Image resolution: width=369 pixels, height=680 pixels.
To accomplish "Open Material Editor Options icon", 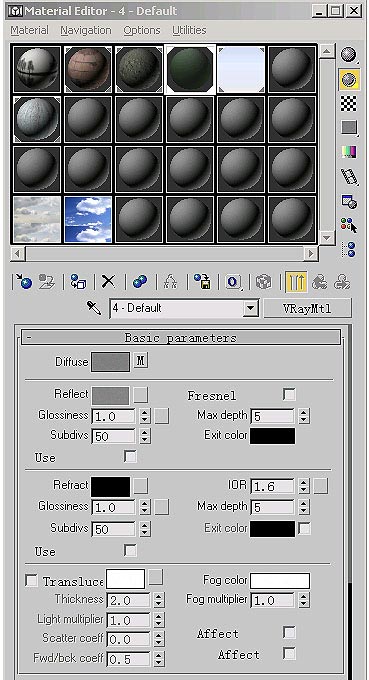I will pos(349,201).
